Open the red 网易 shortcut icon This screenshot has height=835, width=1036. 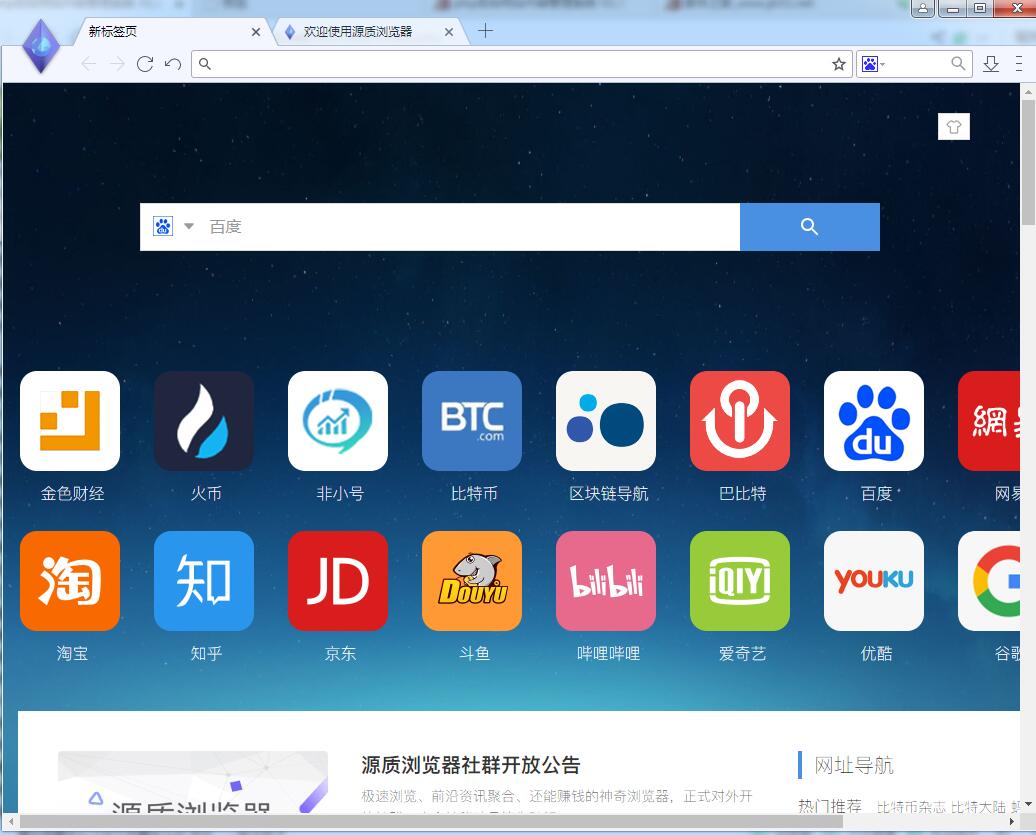(x=989, y=421)
